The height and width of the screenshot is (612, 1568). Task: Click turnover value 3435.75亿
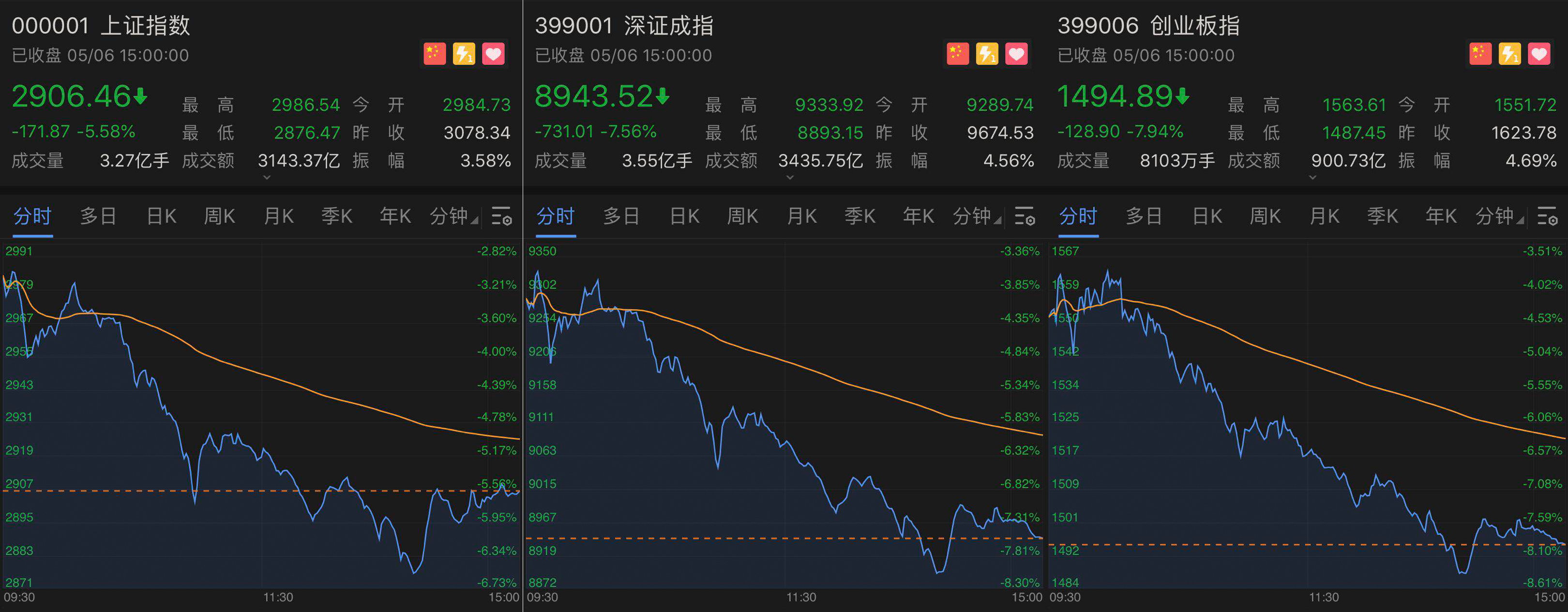(x=820, y=161)
